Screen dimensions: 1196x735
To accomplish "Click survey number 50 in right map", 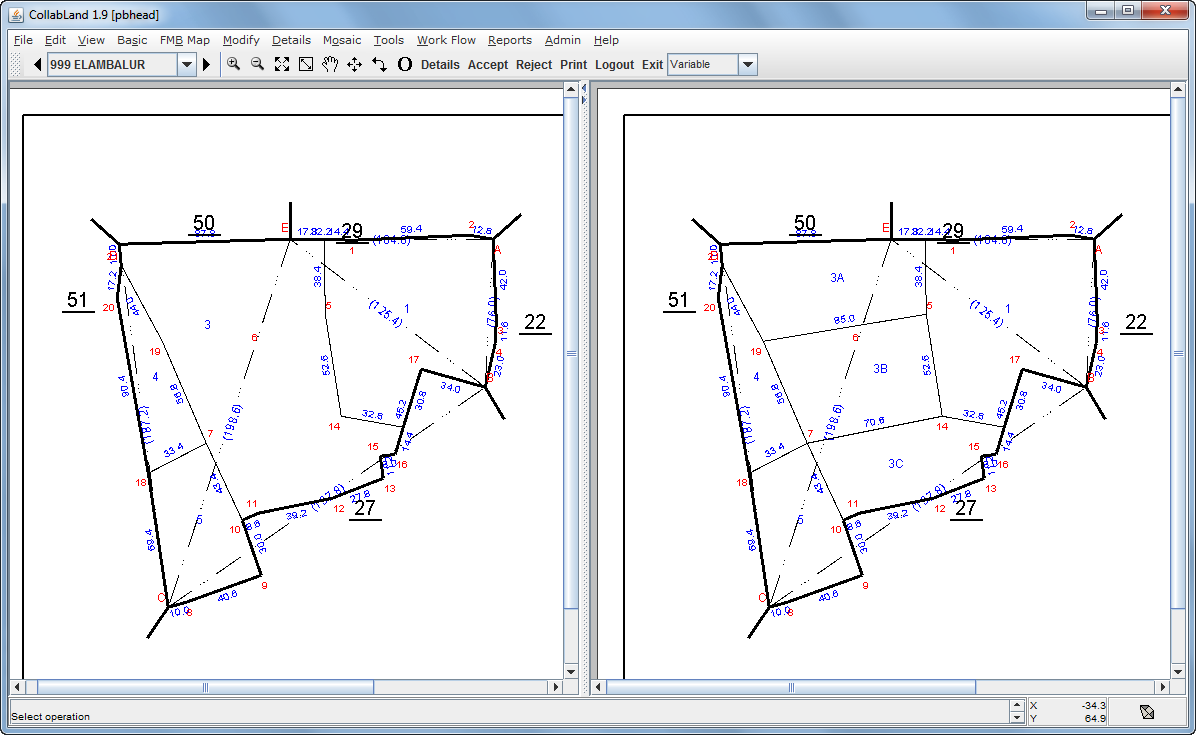I will coord(805,223).
